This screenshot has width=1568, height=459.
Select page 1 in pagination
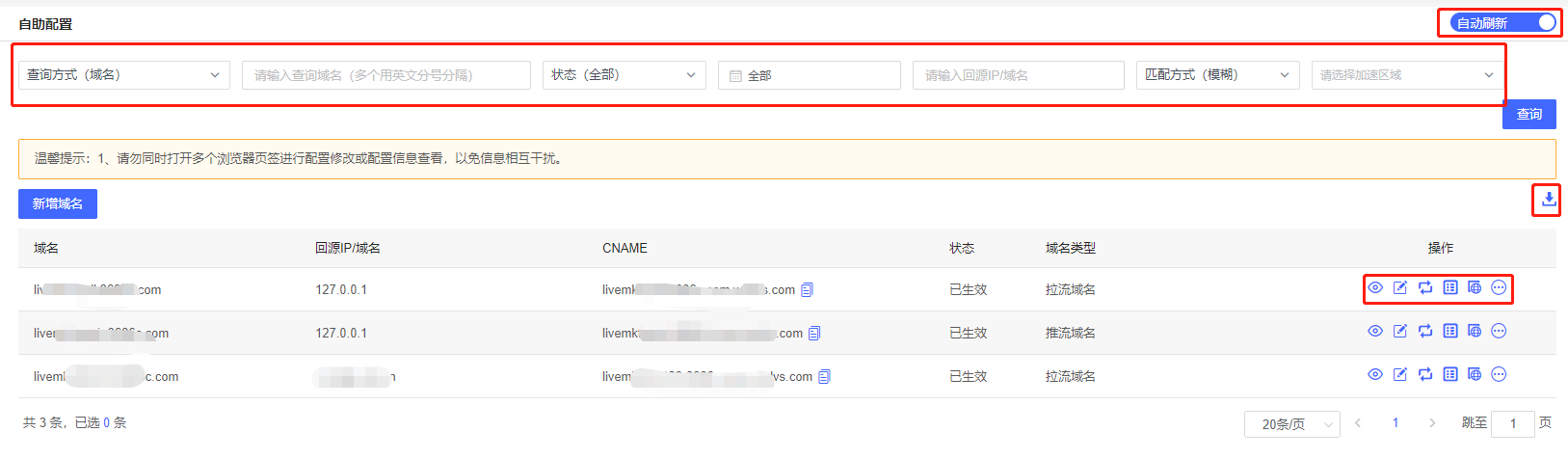1395,423
